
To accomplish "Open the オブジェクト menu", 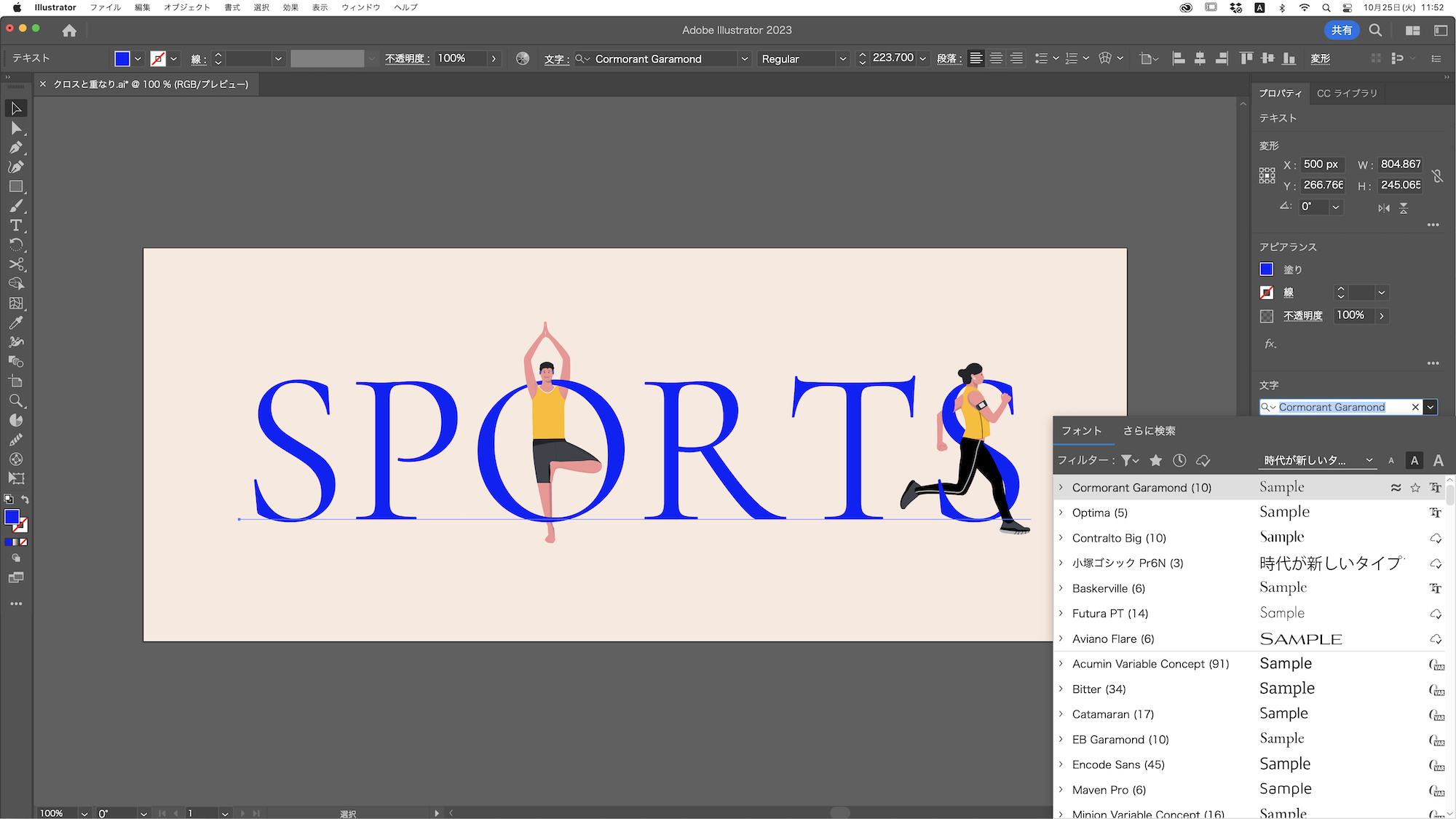I will 187,7.
